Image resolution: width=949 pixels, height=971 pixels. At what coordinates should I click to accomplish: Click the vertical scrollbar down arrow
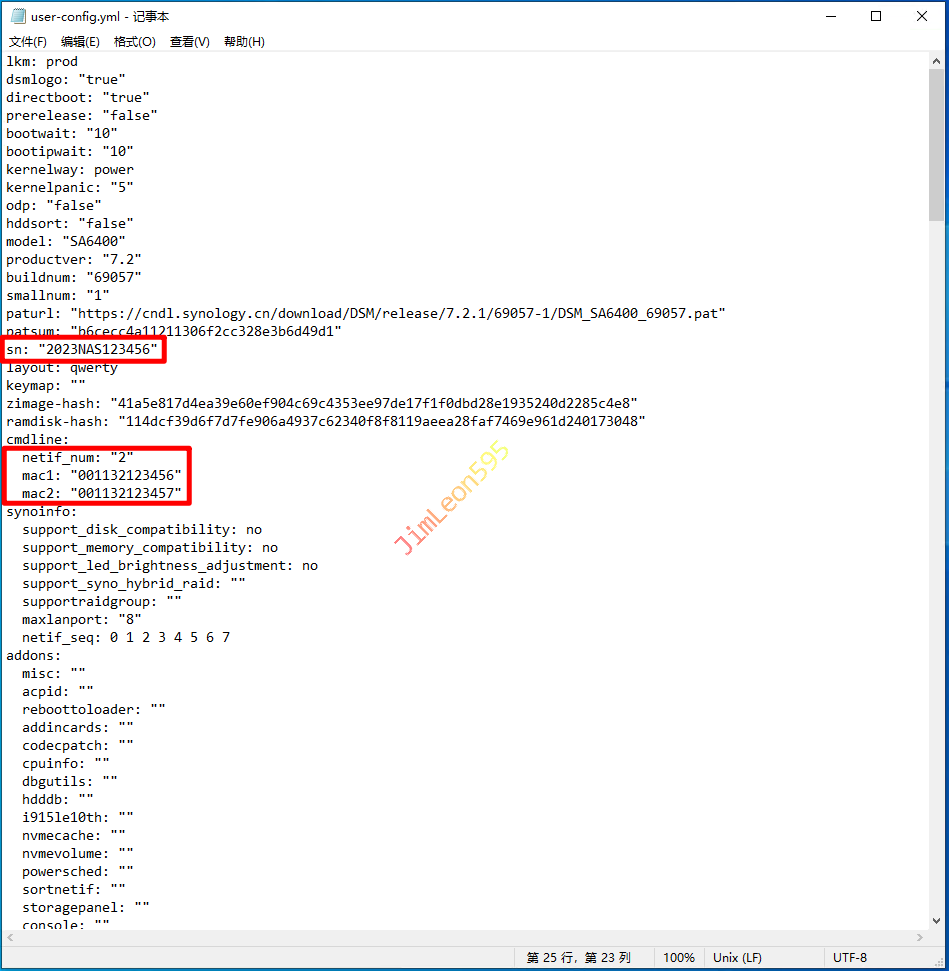click(936, 920)
